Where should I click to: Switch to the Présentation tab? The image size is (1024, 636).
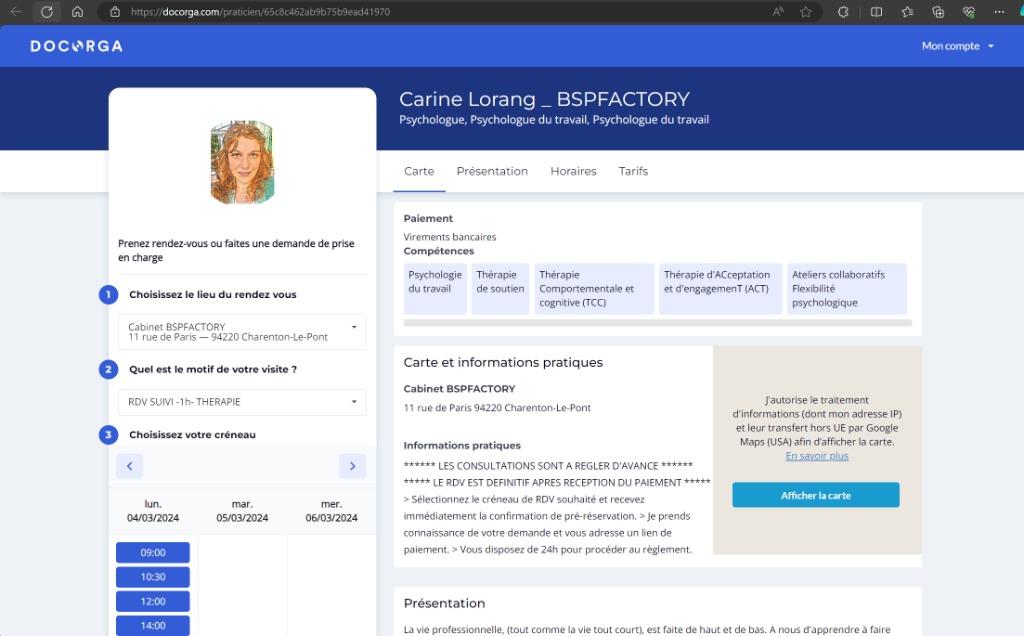click(x=492, y=171)
